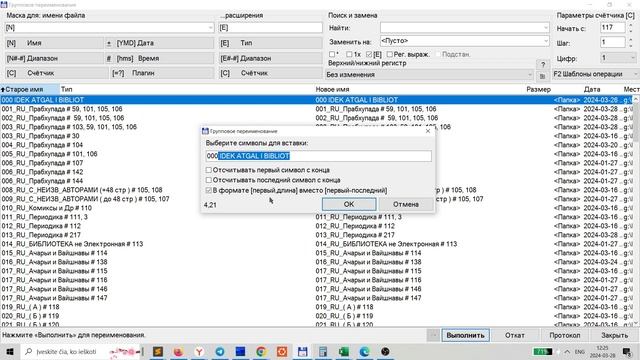Insert the [E] Тип extension placeholder
The width and height of the screenshot is (640, 360).
click(x=271, y=43)
